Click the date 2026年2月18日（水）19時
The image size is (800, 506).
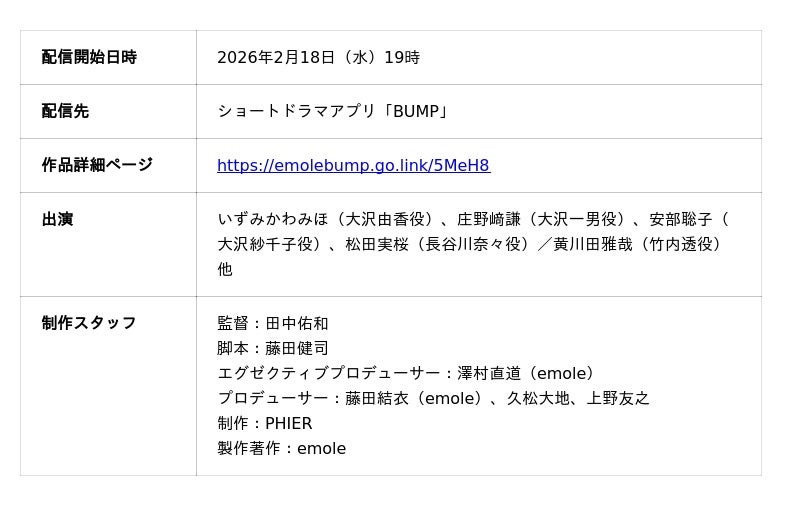point(318,57)
